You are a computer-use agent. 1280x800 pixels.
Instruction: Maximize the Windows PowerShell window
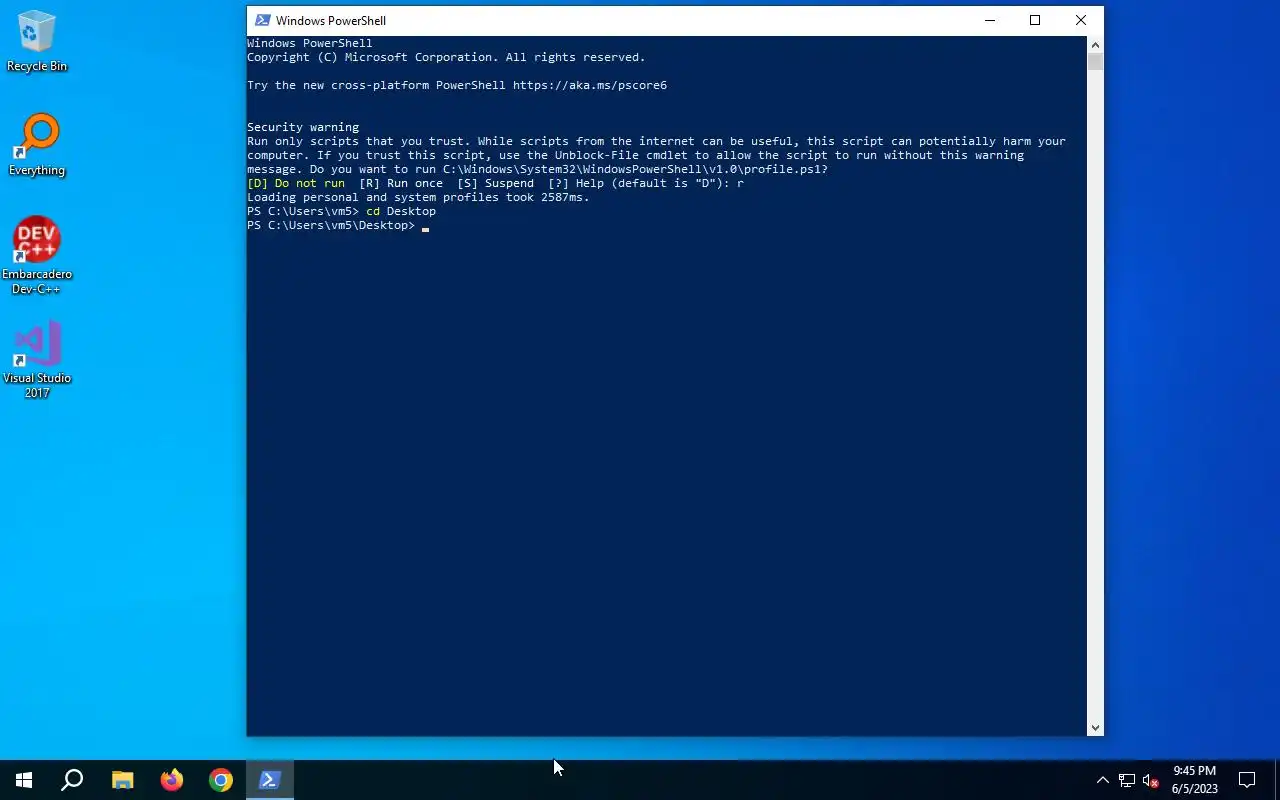[x=1035, y=20]
